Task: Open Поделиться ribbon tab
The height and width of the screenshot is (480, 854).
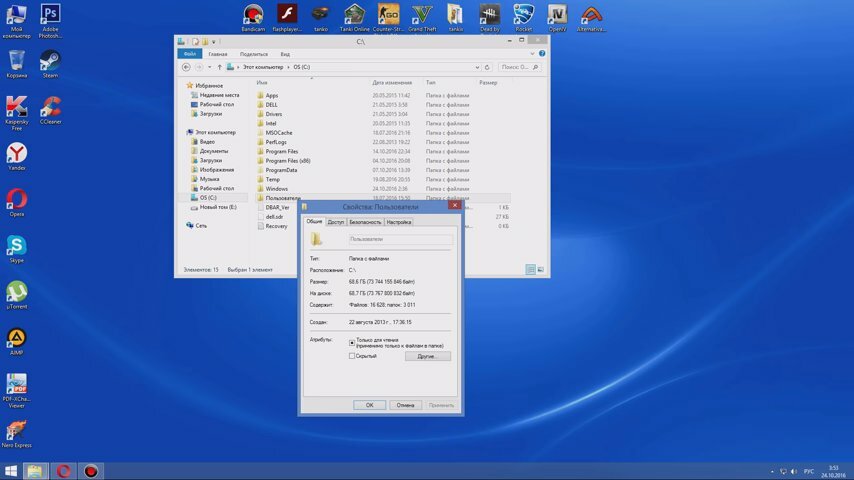Action: [x=254, y=54]
